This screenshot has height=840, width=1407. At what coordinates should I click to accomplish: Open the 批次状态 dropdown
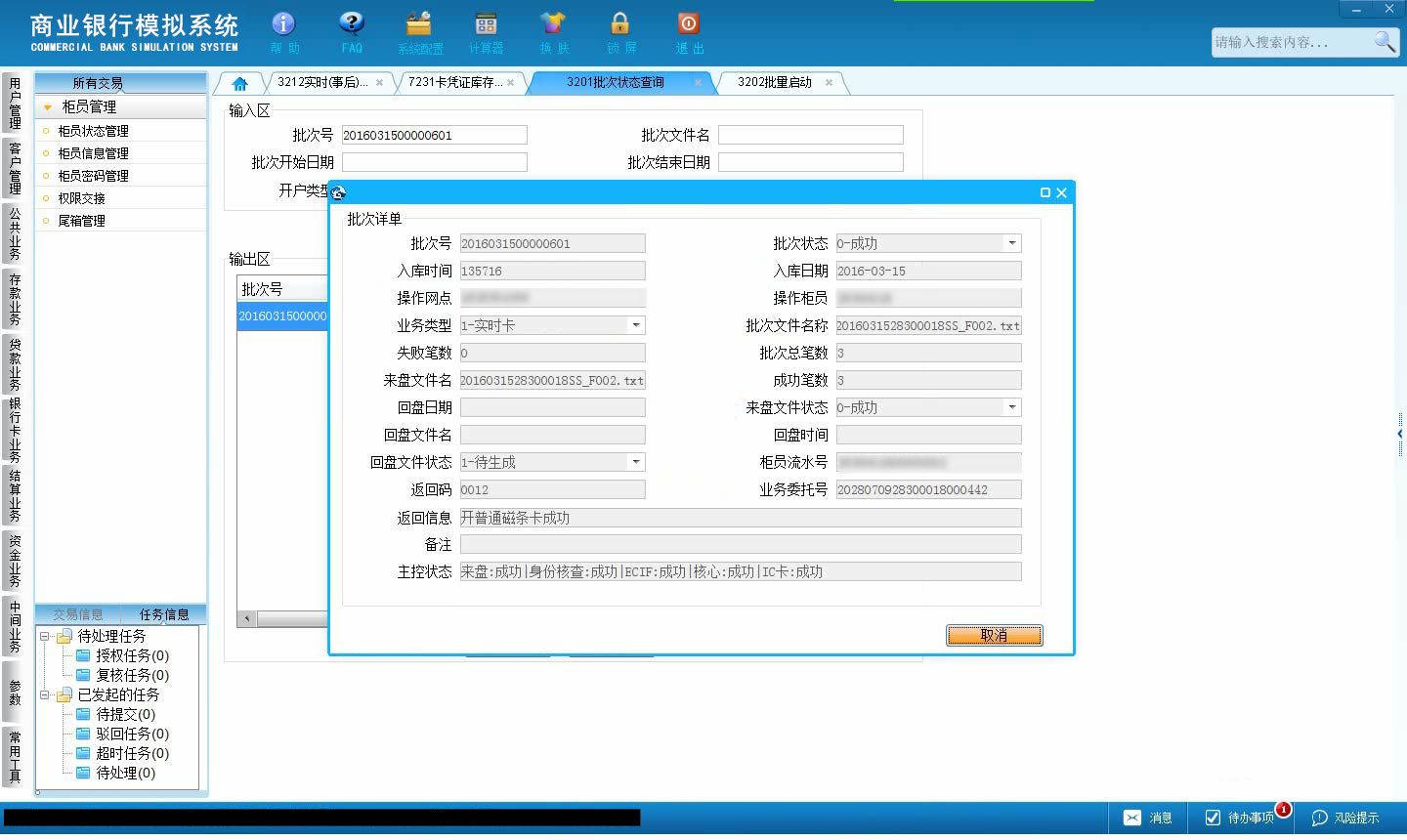click(x=1012, y=243)
